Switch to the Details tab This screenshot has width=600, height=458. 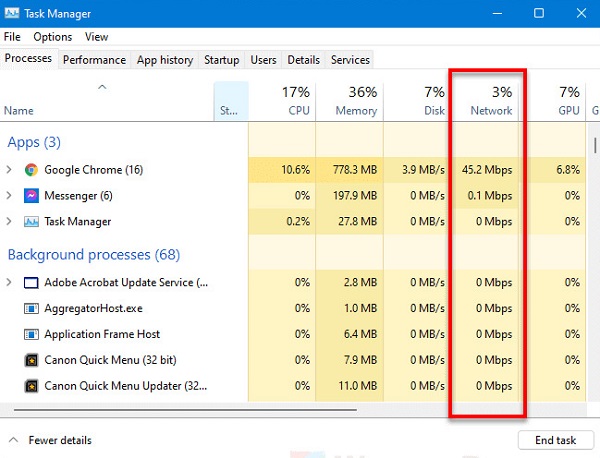coord(303,60)
